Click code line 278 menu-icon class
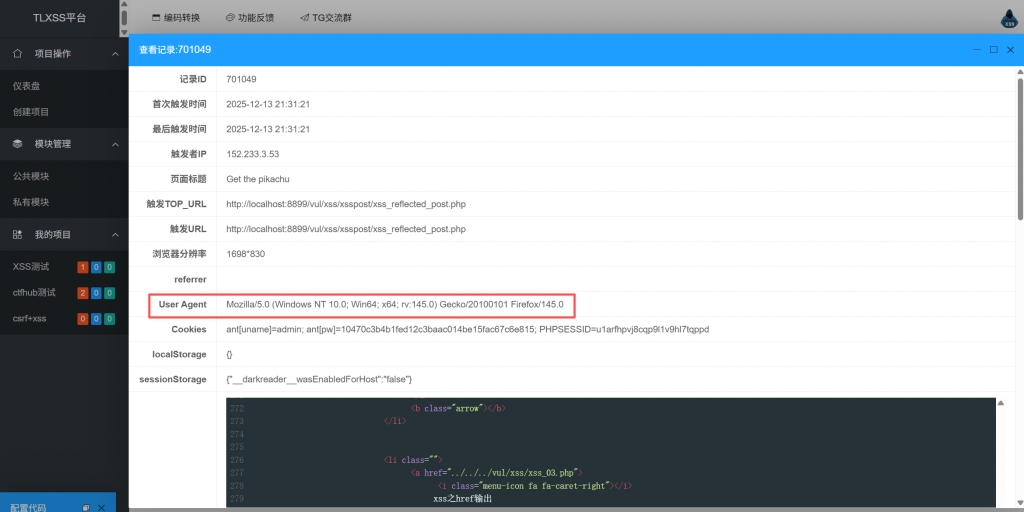 [x=535, y=486]
